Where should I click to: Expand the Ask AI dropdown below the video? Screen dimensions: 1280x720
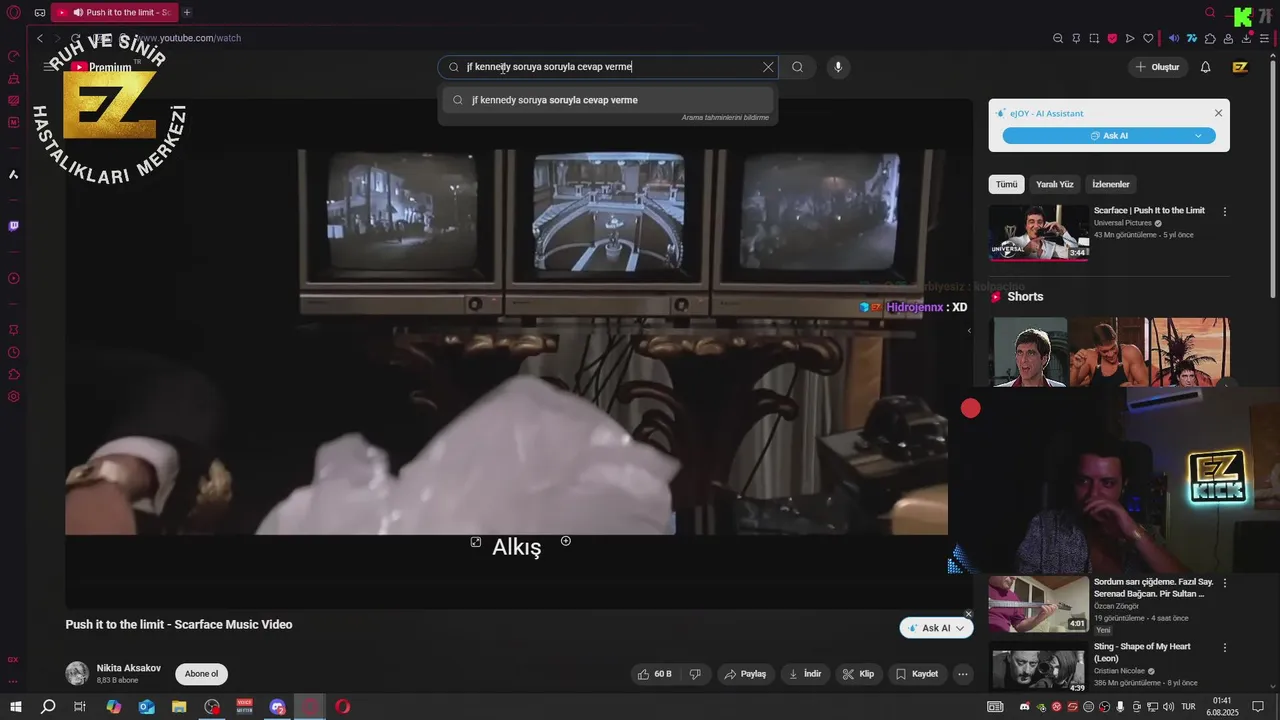click(959, 628)
